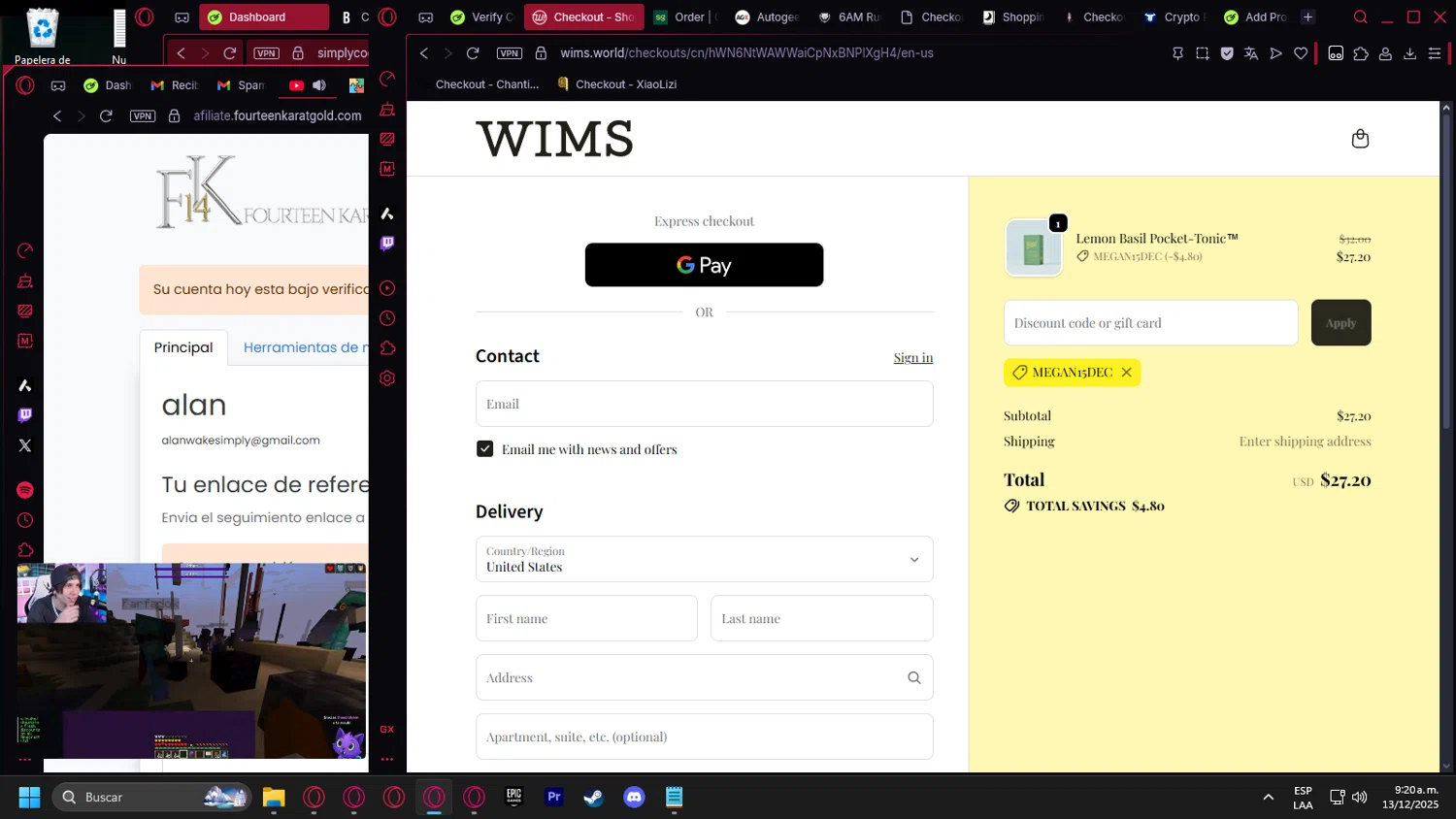Search tabs with the magnifier icon
The height and width of the screenshot is (819, 1456).
[1360, 17]
